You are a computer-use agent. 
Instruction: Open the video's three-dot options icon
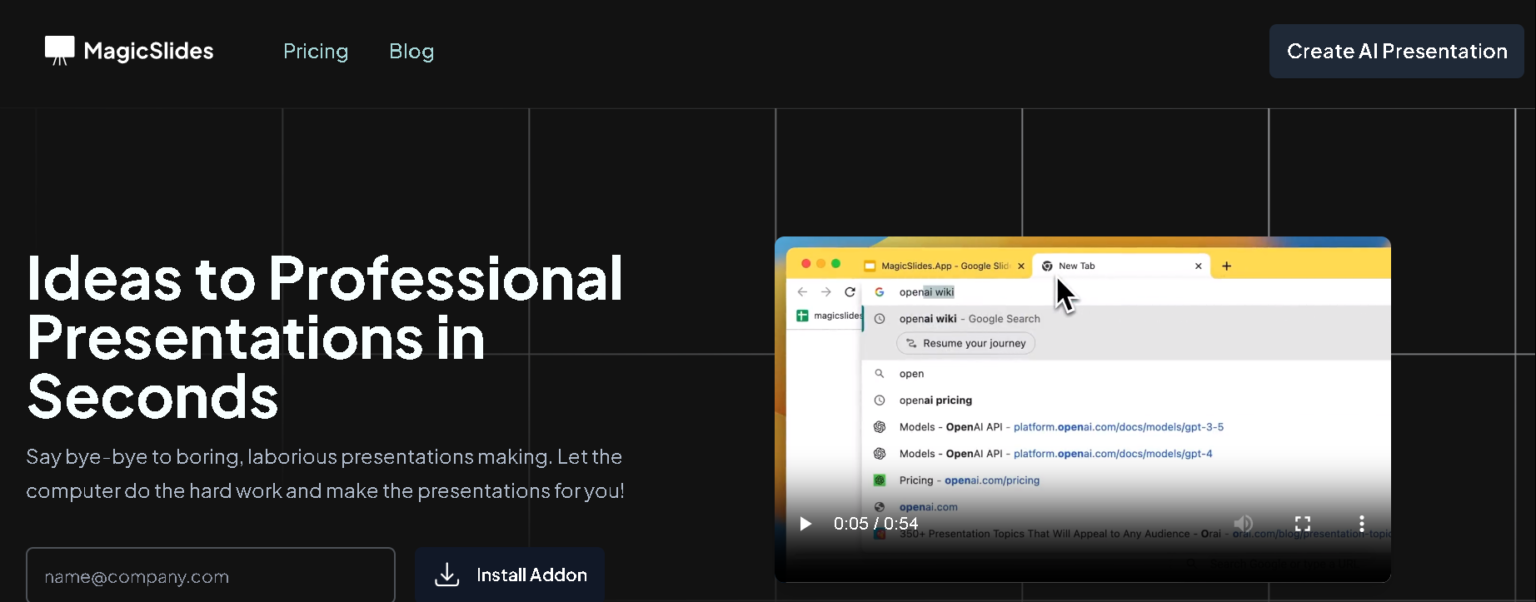click(1361, 523)
